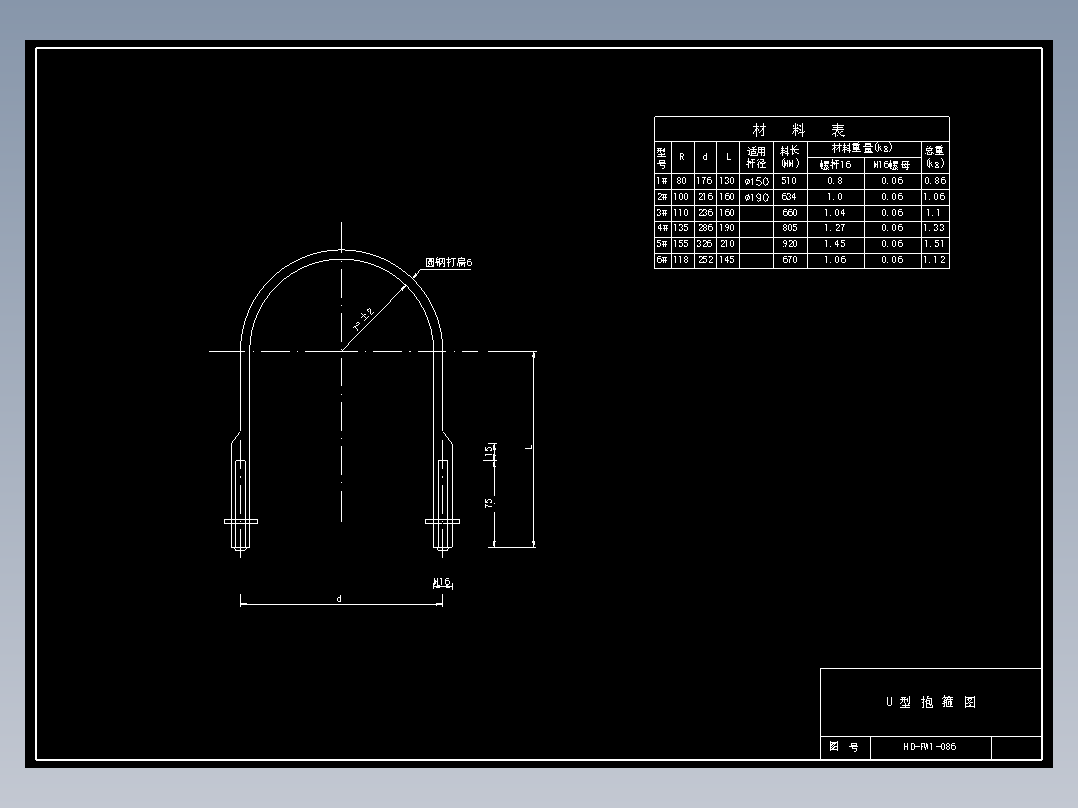Click screw weight 1.45 in row 5#
The image size is (1078, 808).
[x=835, y=244]
